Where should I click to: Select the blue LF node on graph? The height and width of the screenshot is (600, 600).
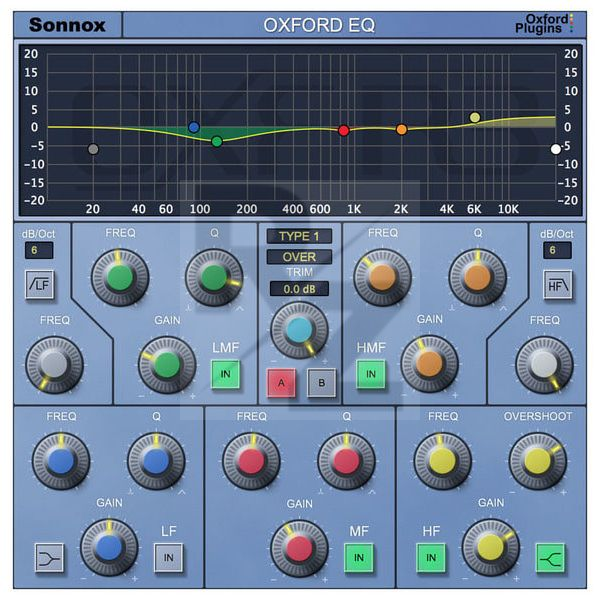(x=194, y=127)
